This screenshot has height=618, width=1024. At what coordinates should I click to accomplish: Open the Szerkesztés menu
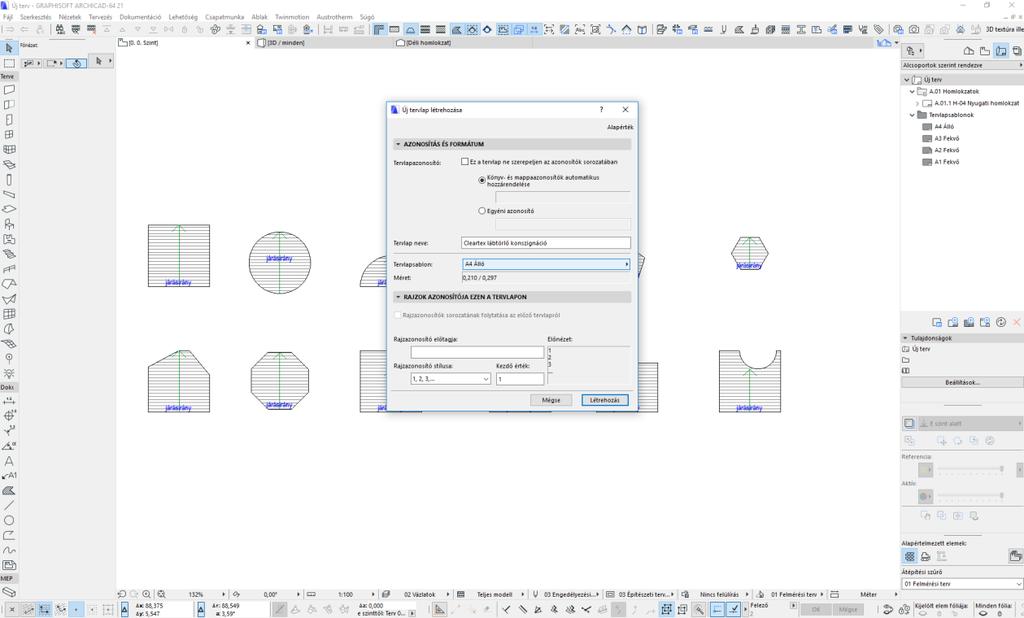coord(35,17)
